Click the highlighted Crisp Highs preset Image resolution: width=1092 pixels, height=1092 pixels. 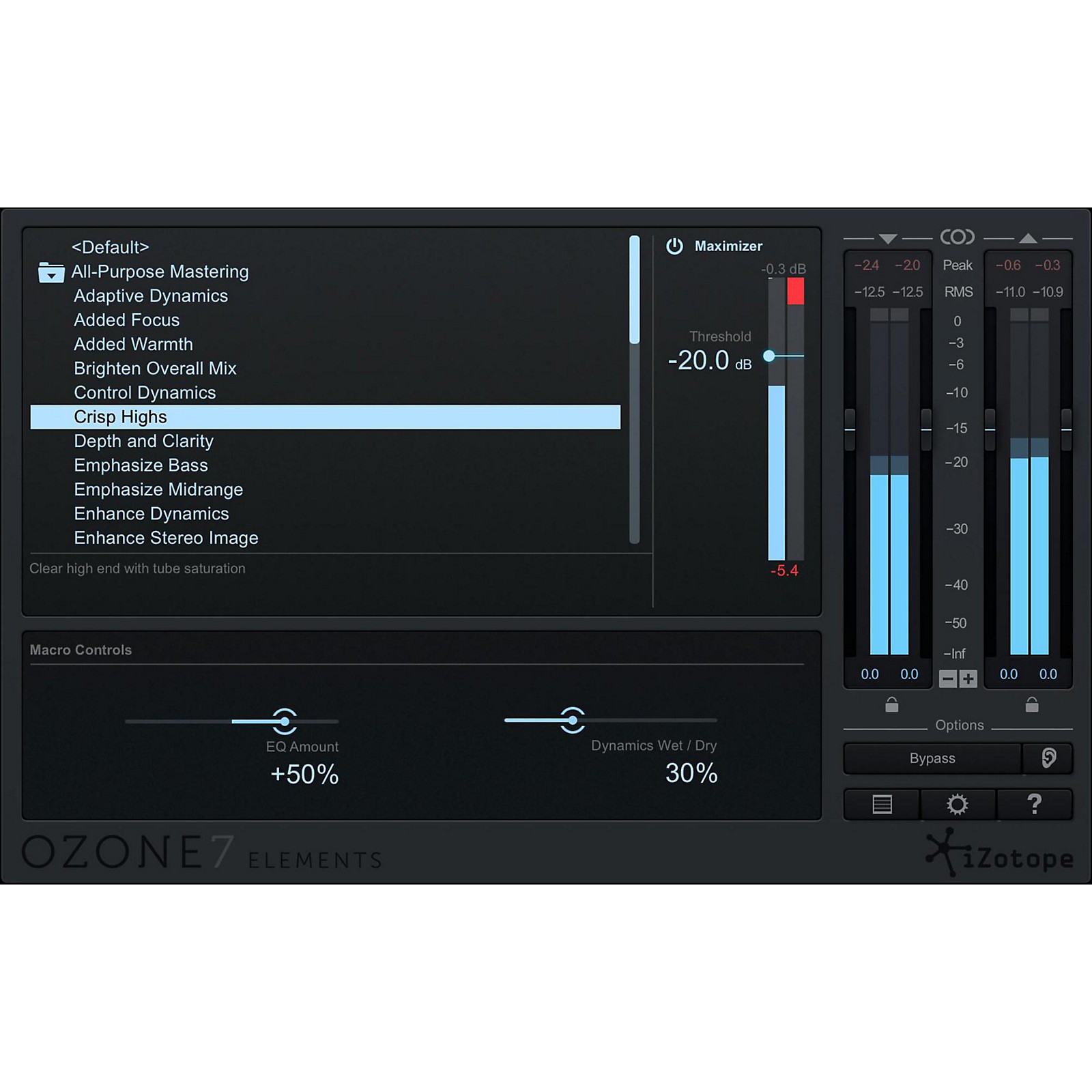pos(326,417)
